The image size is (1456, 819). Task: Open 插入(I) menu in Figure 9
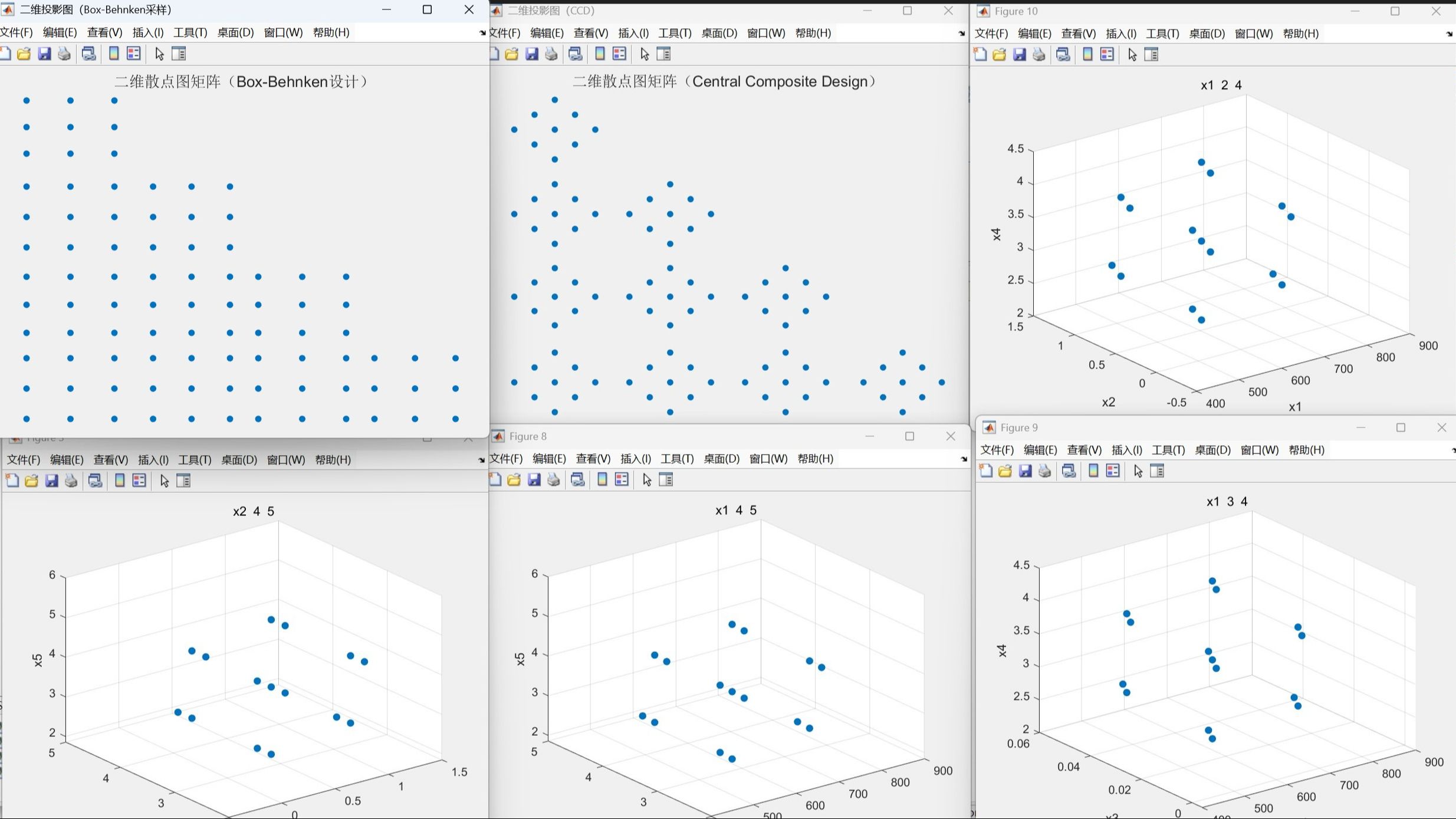point(1126,450)
